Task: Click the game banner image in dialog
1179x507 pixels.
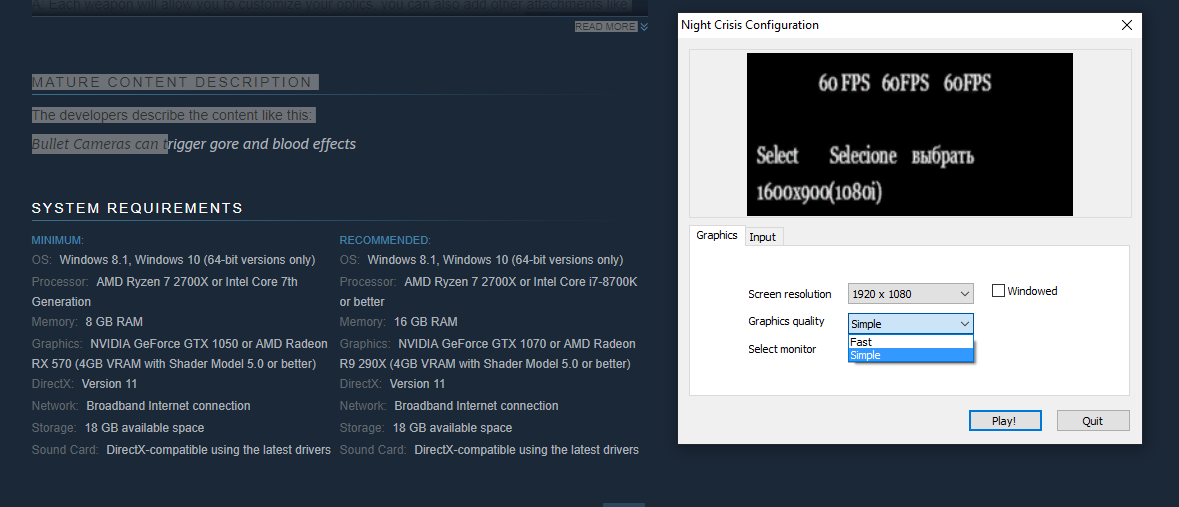Action: 910,134
